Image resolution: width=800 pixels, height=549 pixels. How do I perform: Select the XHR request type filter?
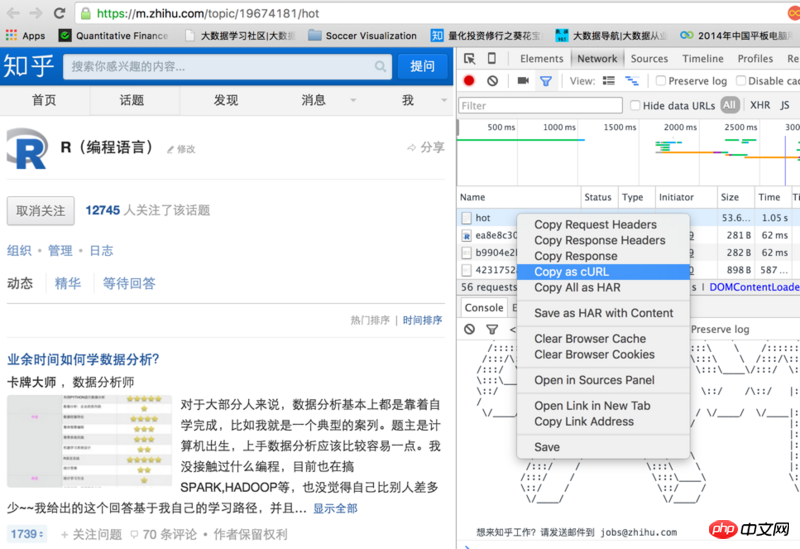pyautogui.click(x=760, y=106)
